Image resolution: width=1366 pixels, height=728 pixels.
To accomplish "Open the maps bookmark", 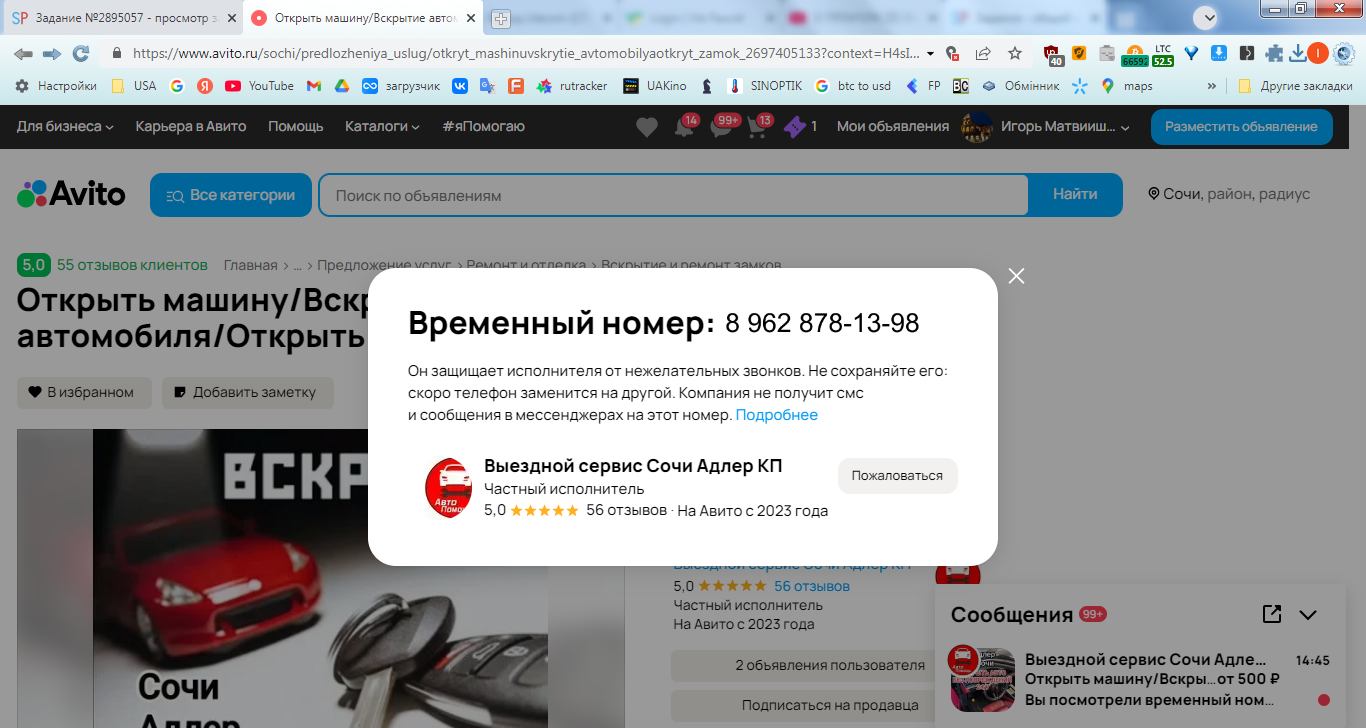I will tap(1126, 86).
